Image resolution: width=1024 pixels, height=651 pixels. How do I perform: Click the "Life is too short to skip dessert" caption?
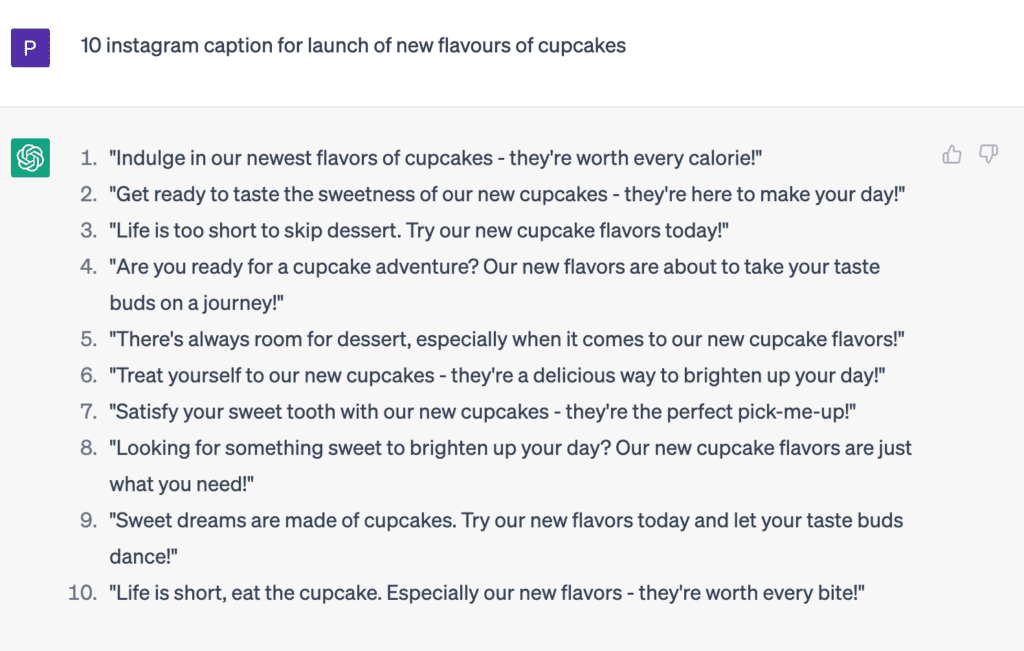[419, 231]
